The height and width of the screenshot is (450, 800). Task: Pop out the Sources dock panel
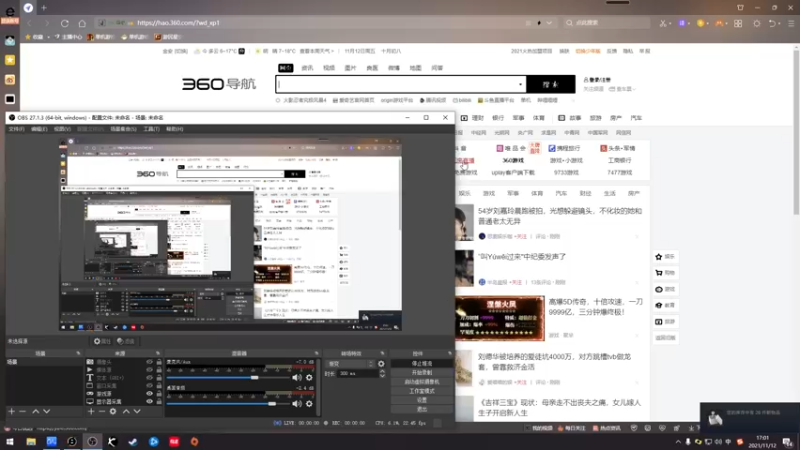tap(158, 353)
